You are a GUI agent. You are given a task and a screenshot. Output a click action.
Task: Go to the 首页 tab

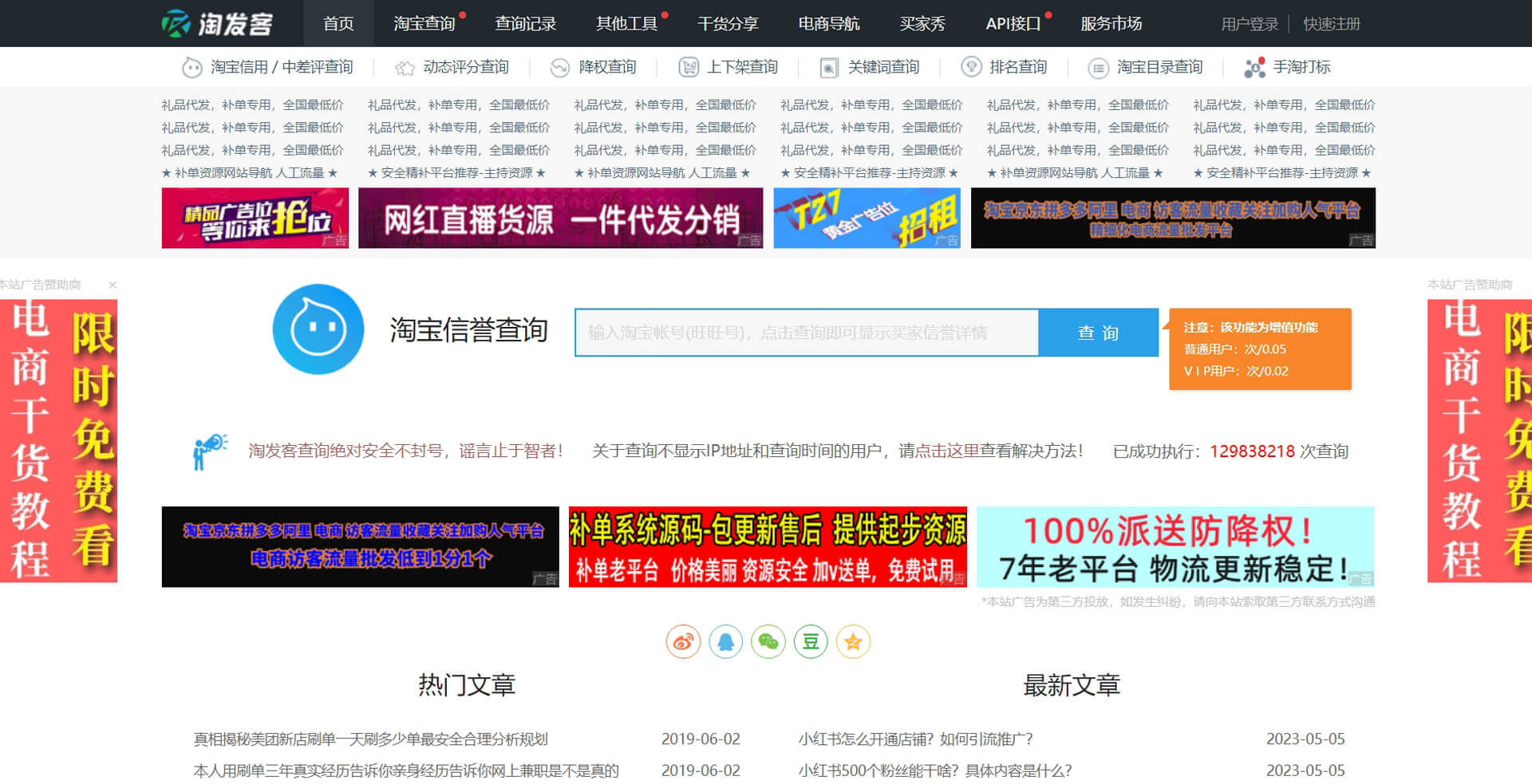[x=338, y=24]
